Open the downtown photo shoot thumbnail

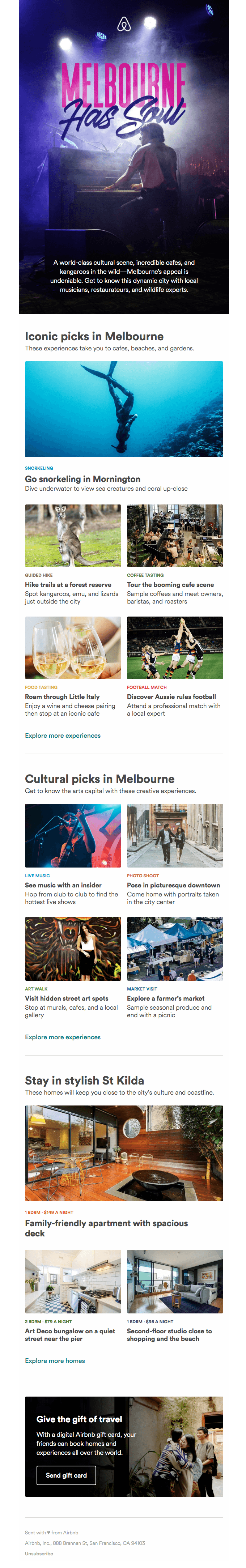click(175, 835)
